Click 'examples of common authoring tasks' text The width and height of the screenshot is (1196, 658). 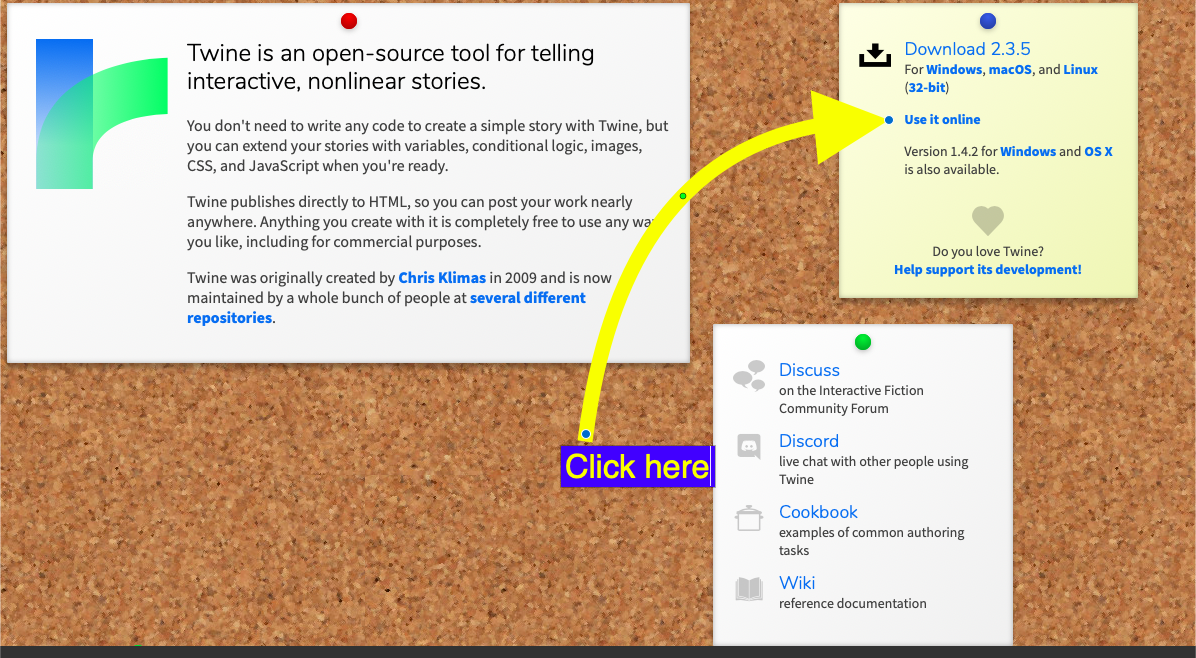point(872,541)
